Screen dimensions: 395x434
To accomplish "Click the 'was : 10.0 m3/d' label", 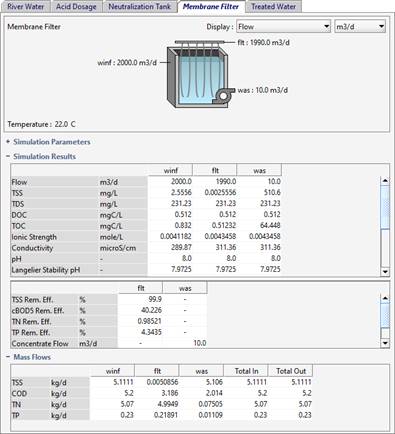I will coord(263,90).
